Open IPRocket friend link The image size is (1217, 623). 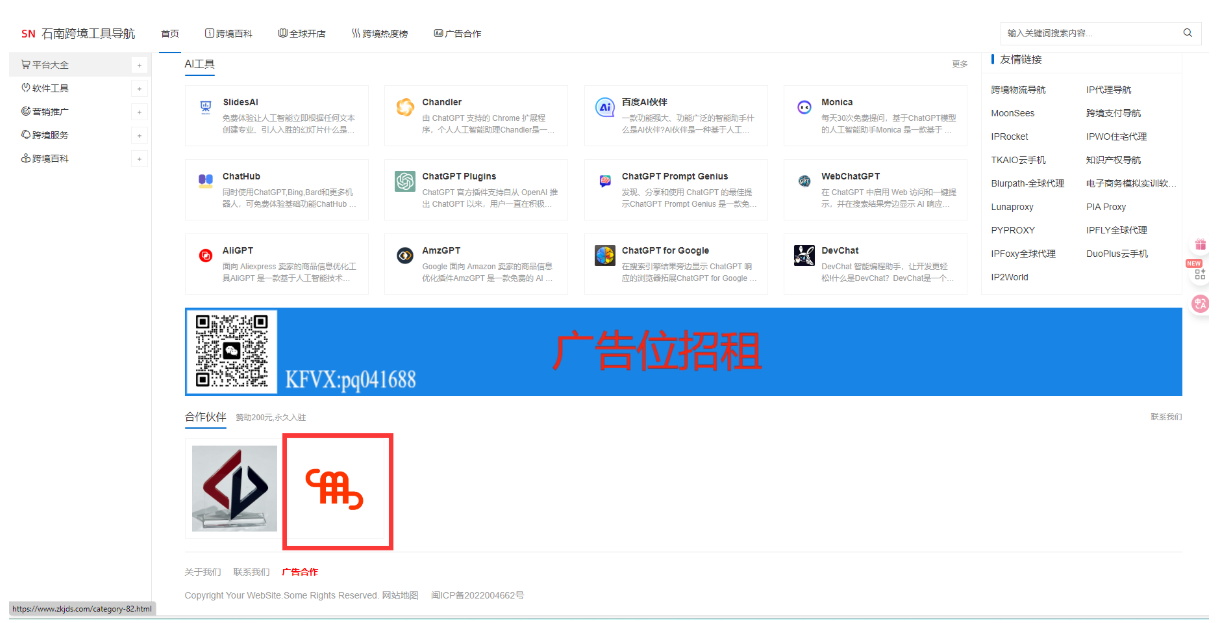coord(1009,137)
